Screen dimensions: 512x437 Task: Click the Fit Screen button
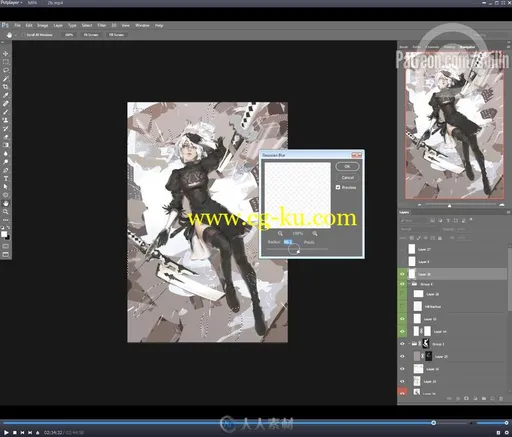coord(91,35)
